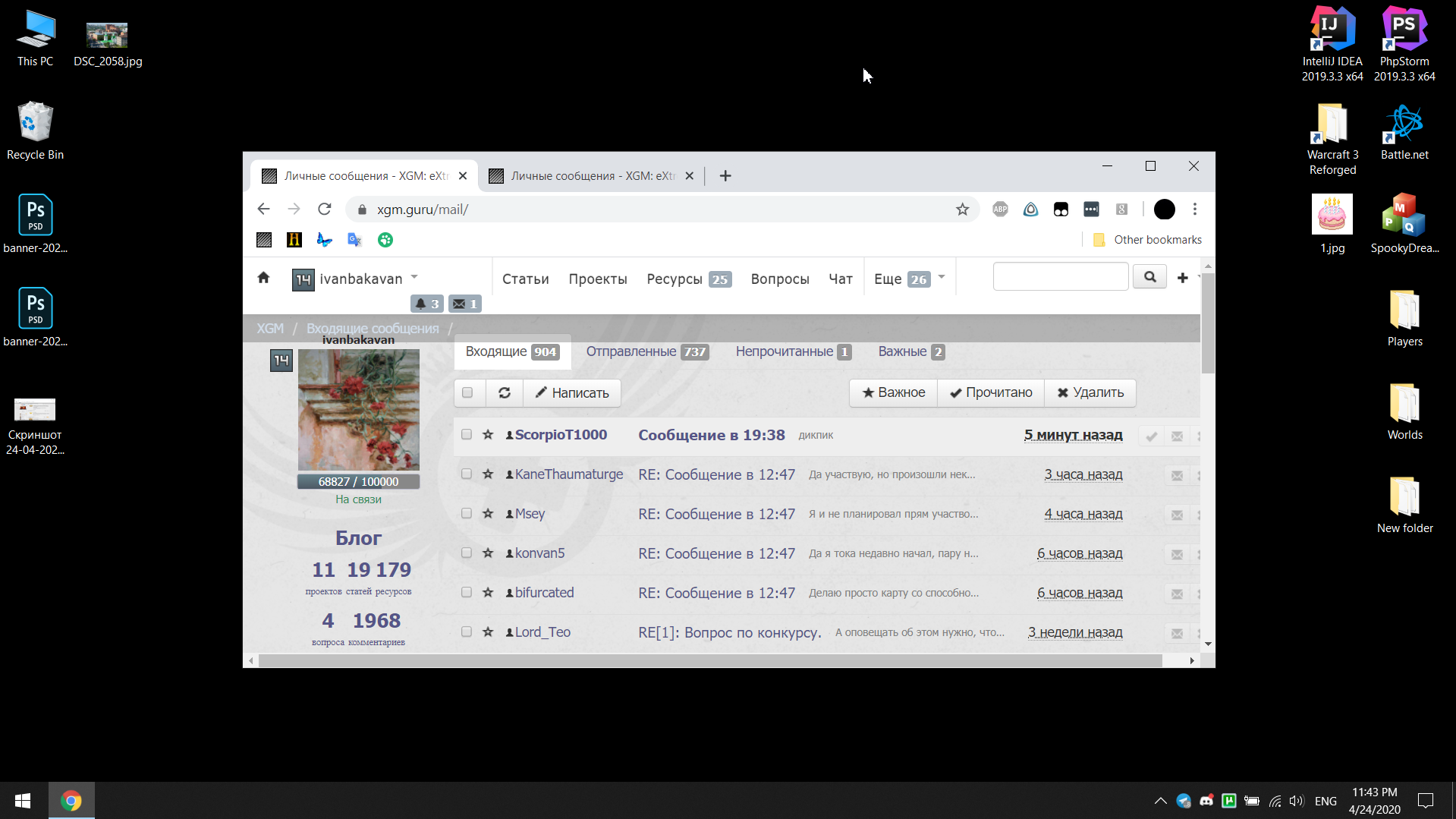
Task: Show hidden system tray icons
Action: (1160, 801)
